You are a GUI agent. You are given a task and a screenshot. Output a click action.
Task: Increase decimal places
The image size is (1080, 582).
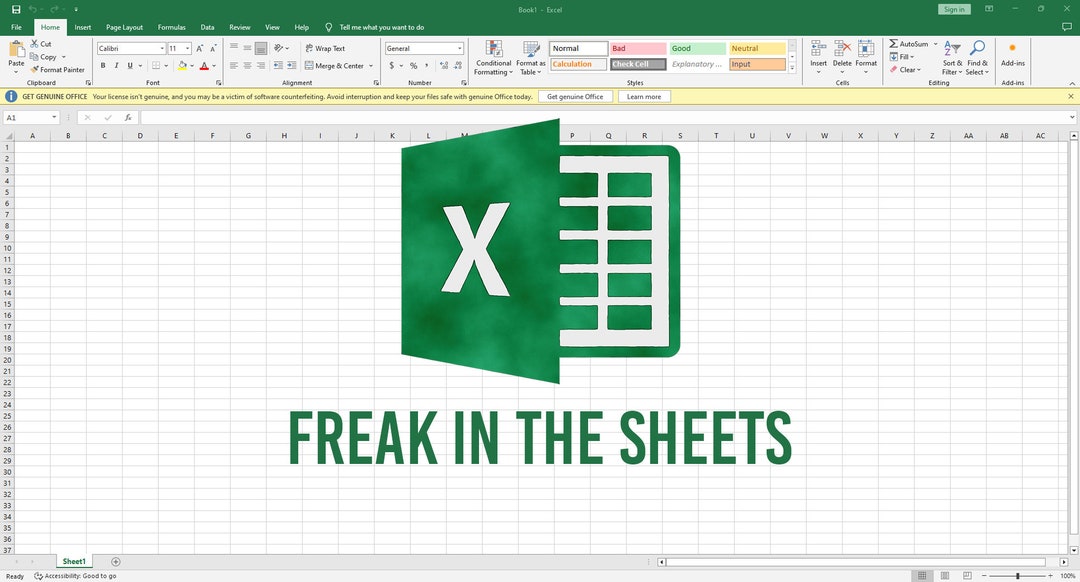click(x=444, y=65)
